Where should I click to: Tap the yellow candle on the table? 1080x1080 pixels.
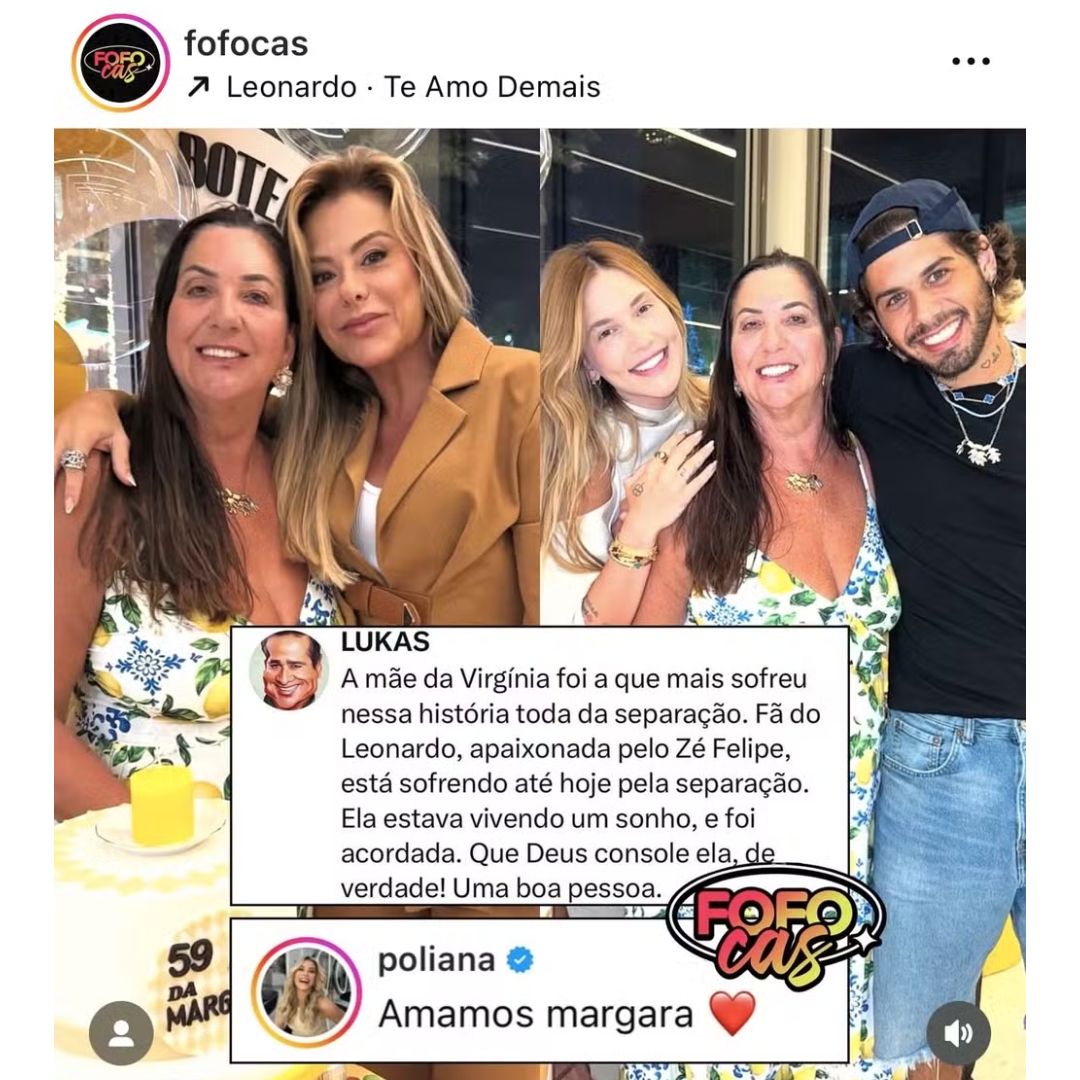tap(163, 804)
